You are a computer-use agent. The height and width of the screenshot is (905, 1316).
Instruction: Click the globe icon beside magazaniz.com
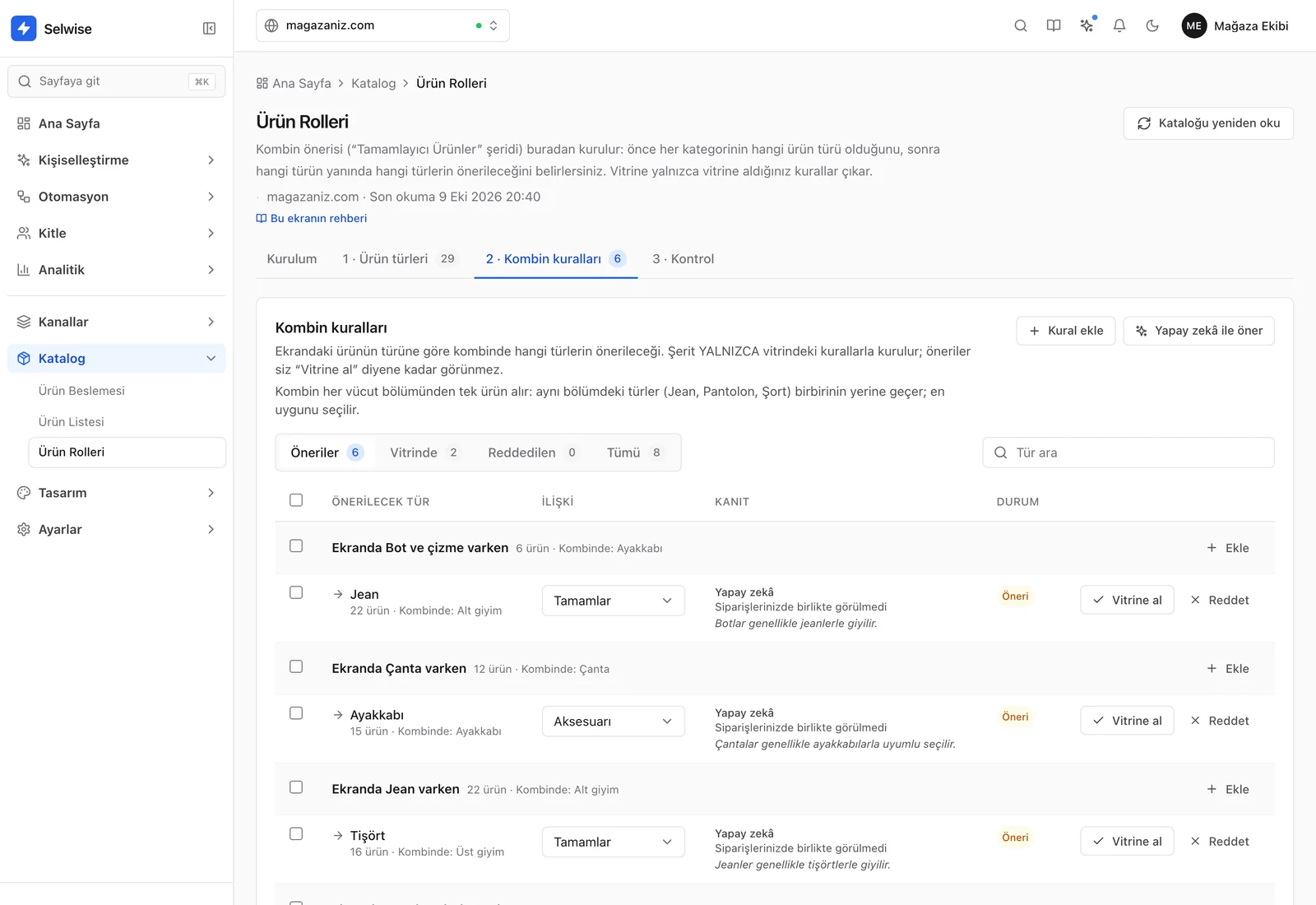tap(271, 26)
